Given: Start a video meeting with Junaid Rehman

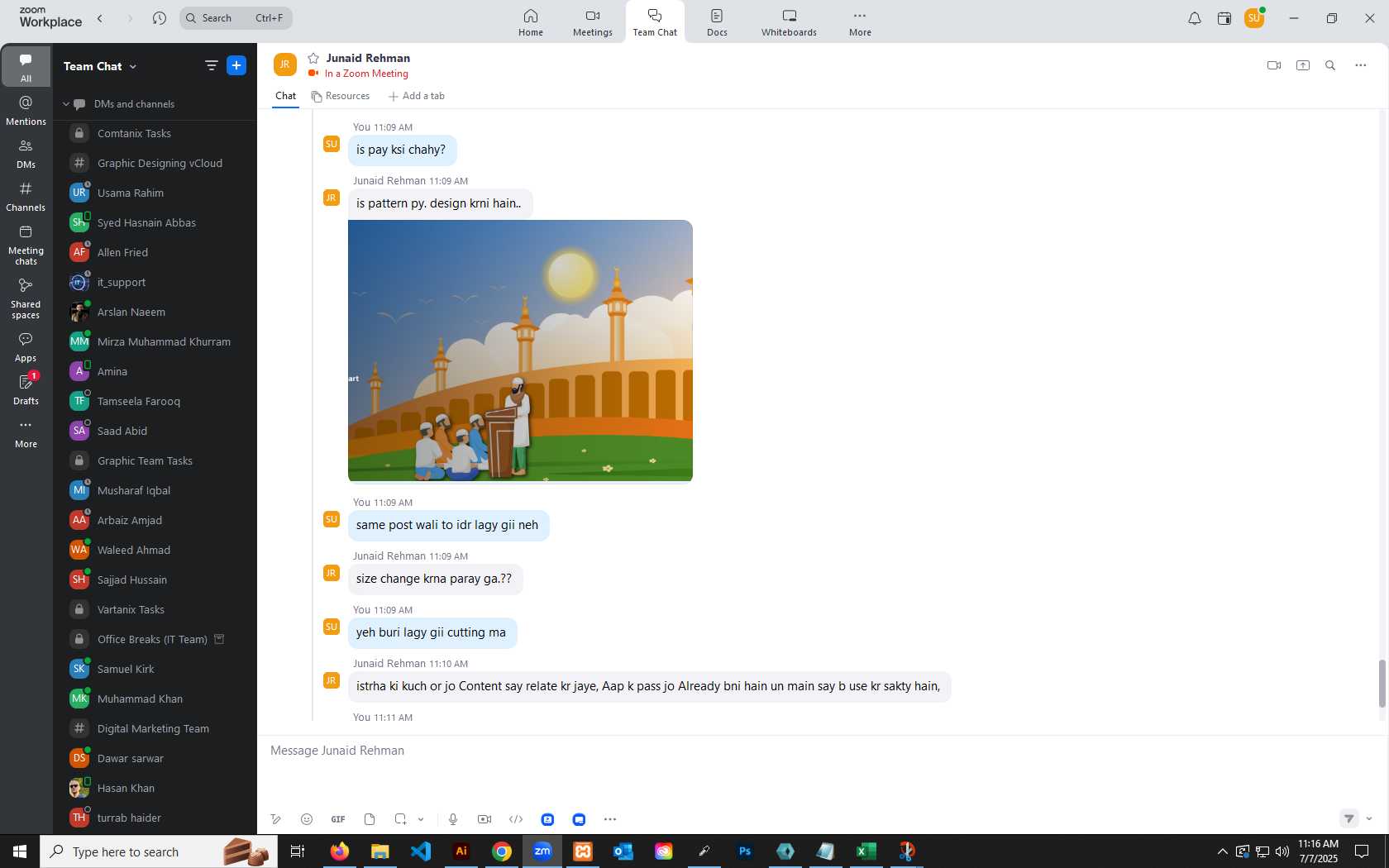Looking at the screenshot, I should (x=1274, y=65).
